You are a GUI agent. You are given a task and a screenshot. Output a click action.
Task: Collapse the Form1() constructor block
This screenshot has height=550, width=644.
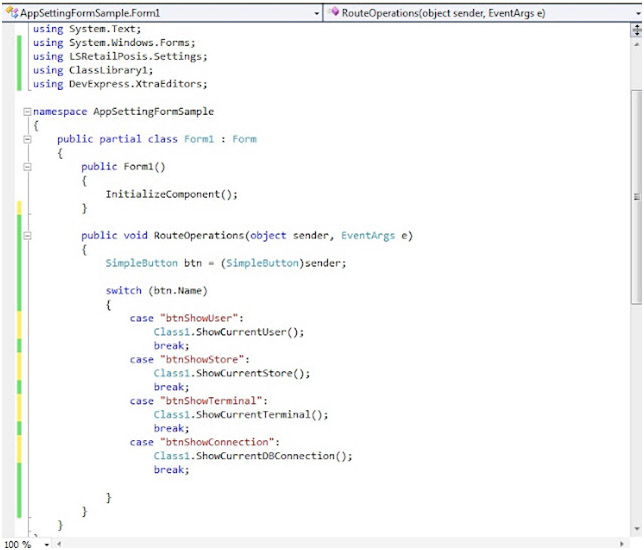[x=26, y=167]
